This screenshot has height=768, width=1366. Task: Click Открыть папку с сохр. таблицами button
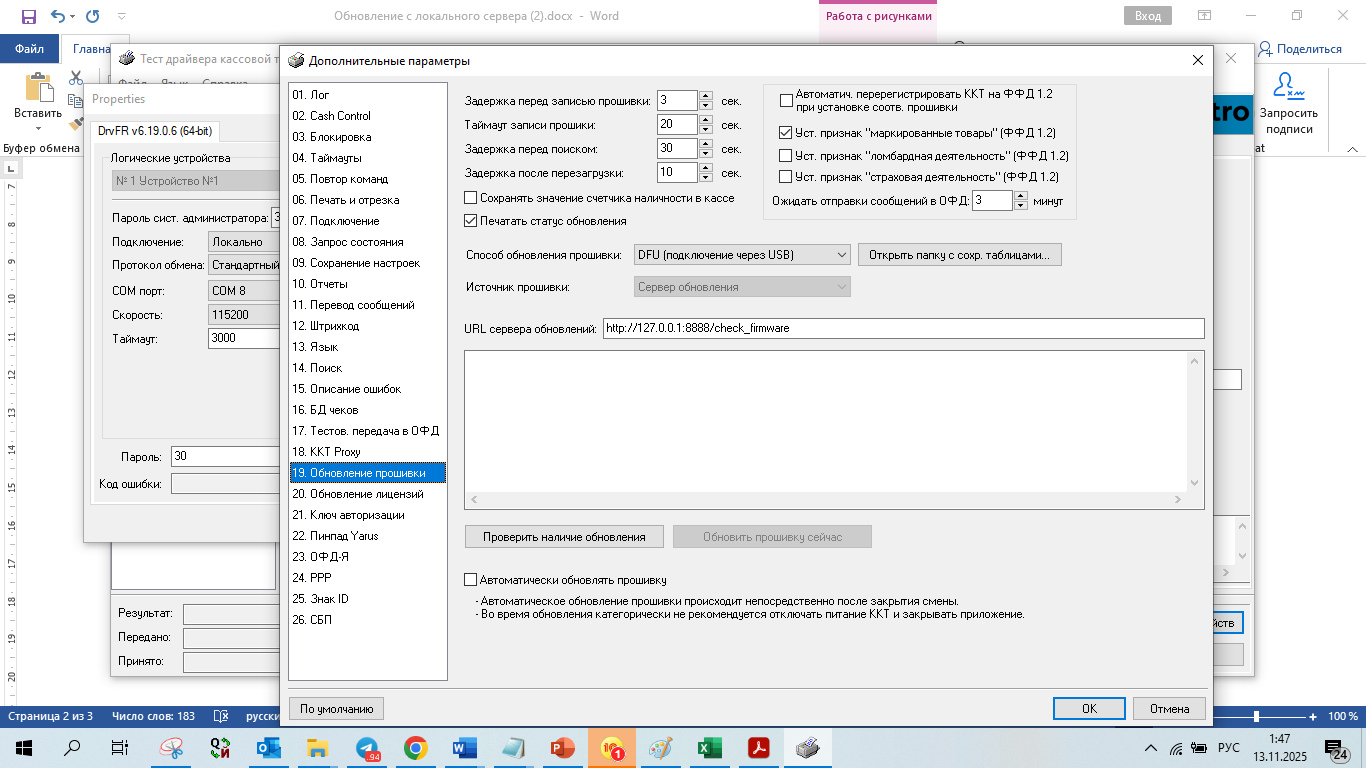pos(959,255)
